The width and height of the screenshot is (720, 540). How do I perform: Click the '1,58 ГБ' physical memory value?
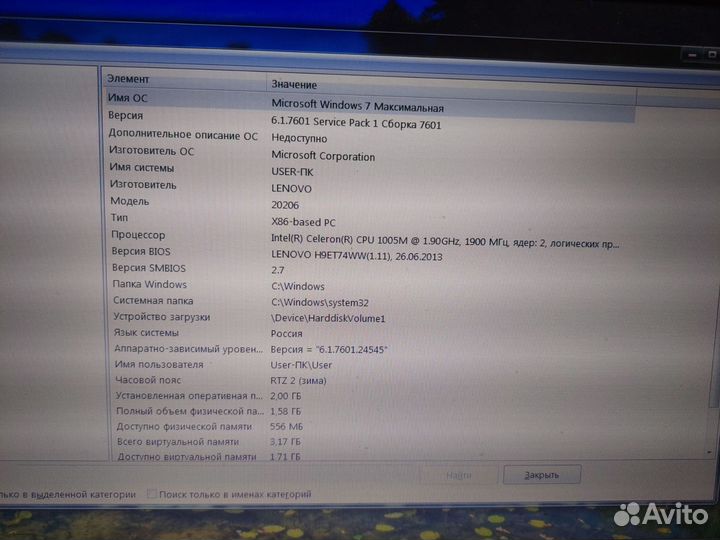coord(286,411)
